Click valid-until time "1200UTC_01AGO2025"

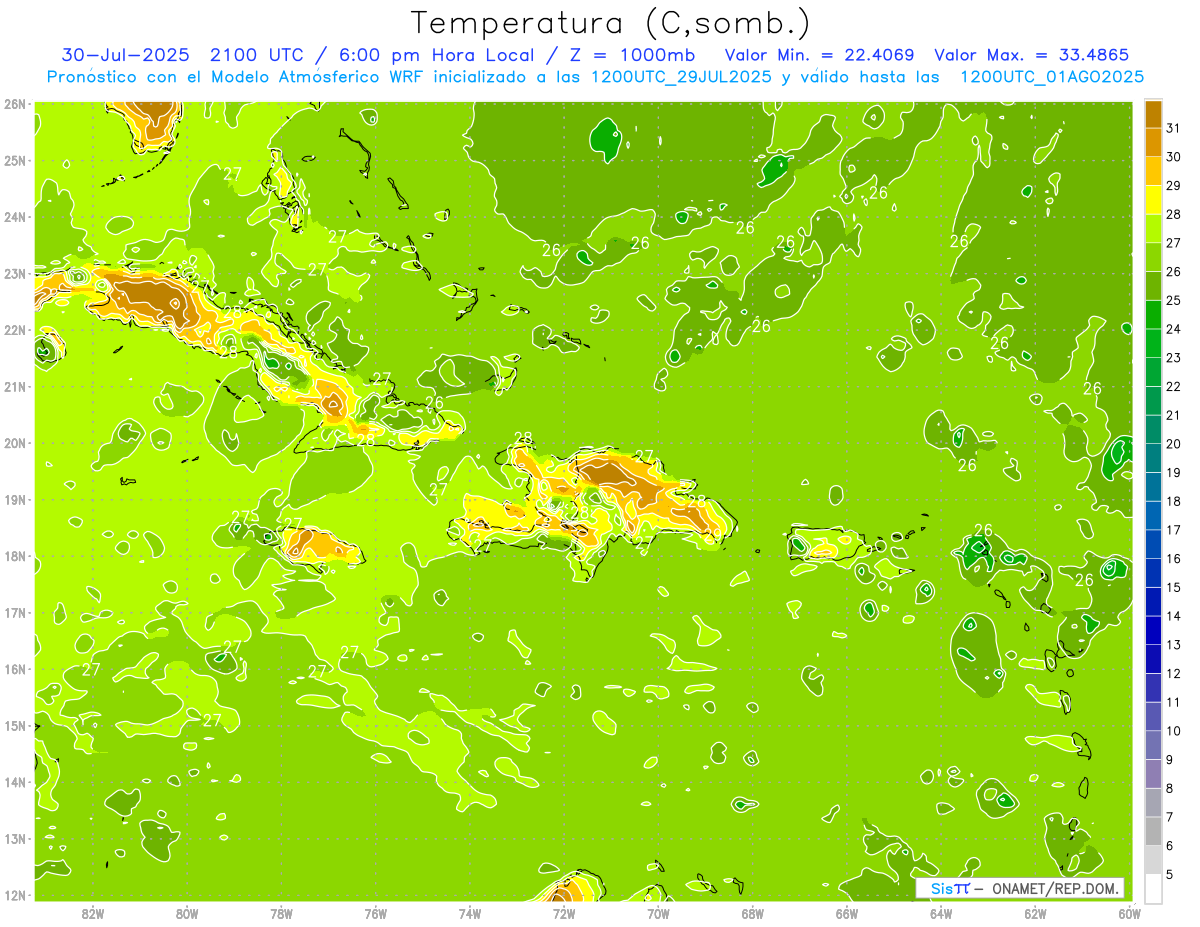click(x=1052, y=76)
